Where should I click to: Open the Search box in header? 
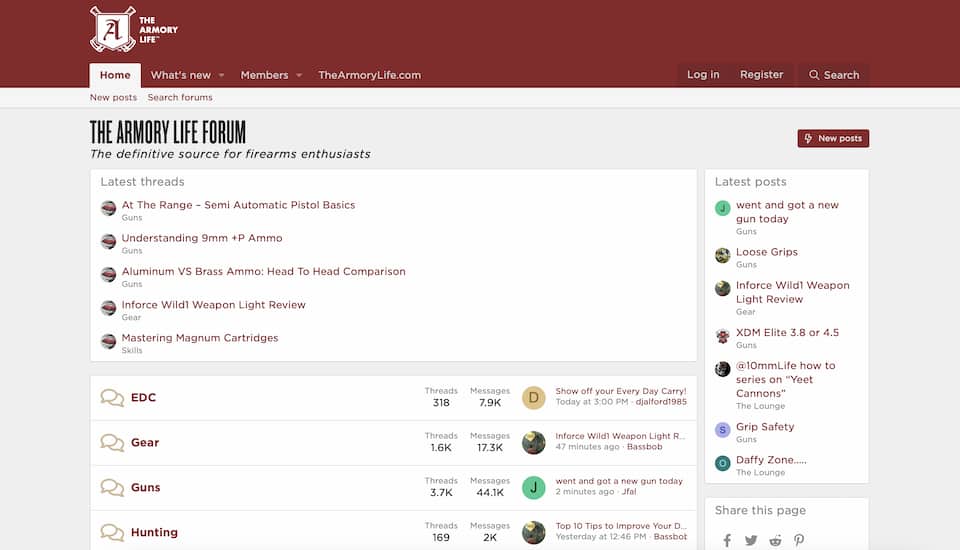tap(833, 75)
